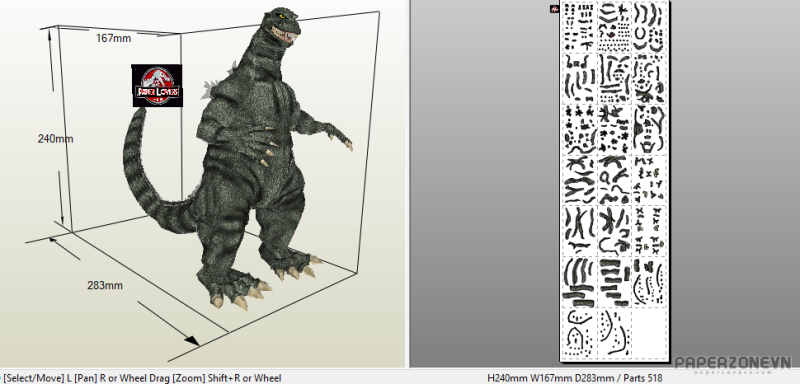Select the middle page in the sixth pattern row
The image size is (800, 384).
click(x=615, y=281)
